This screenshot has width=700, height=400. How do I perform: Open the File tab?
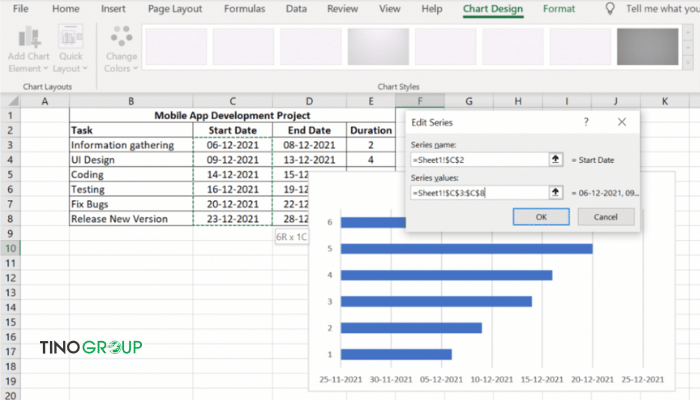[x=21, y=8]
